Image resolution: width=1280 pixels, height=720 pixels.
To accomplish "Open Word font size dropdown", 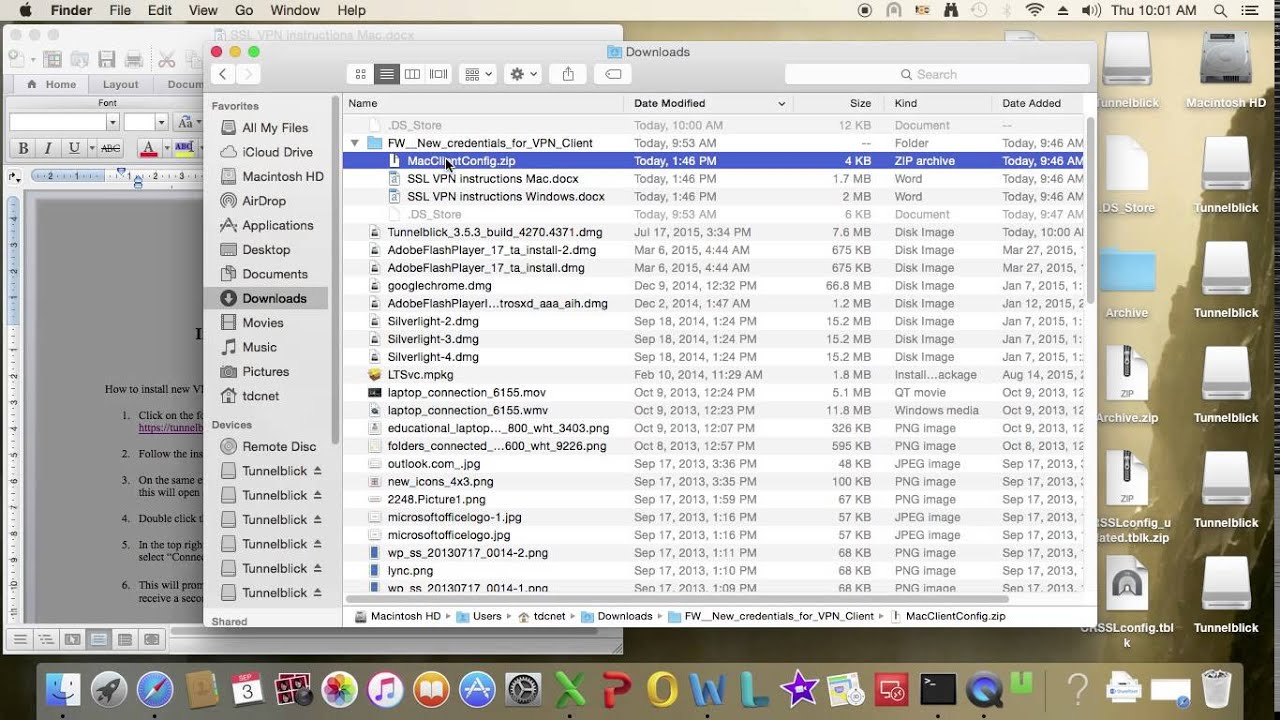I will pyautogui.click(x=160, y=122).
